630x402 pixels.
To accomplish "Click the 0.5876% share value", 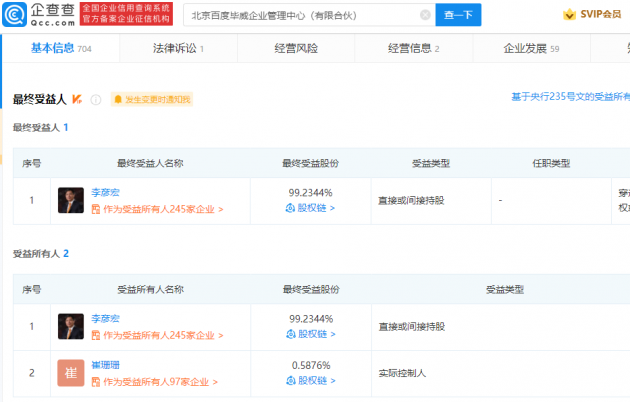I will pos(311,365).
